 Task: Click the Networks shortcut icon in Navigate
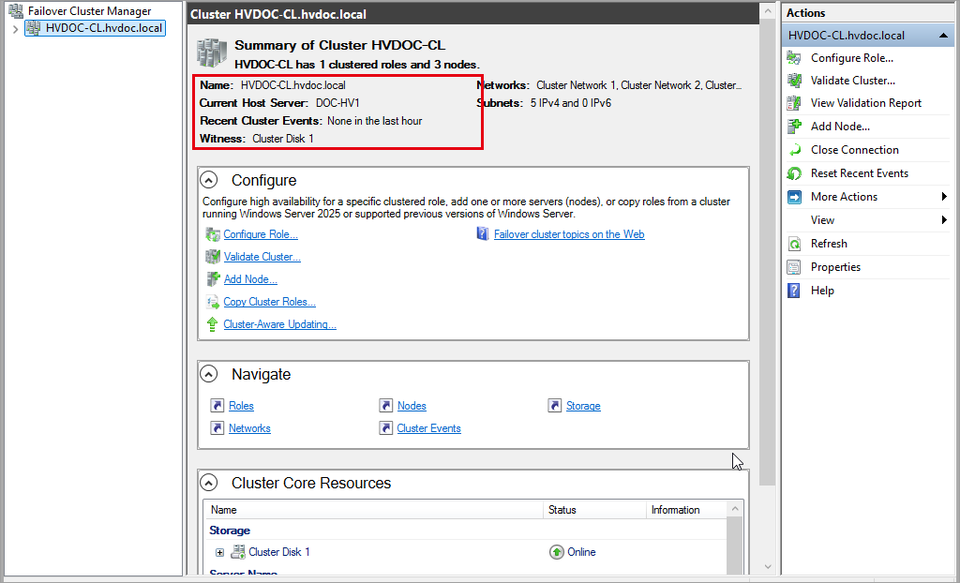coord(217,428)
